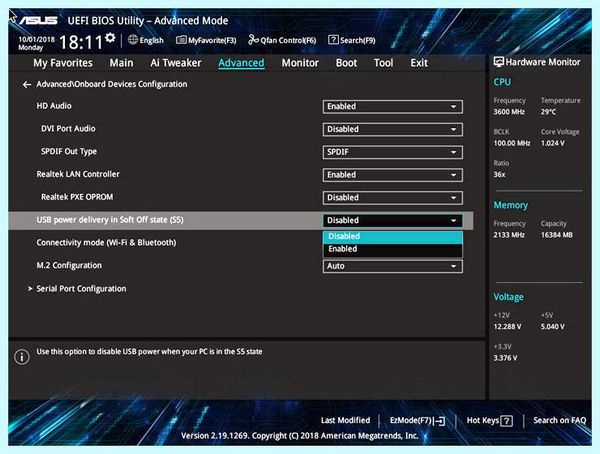The width and height of the screenshot is (600, 454).
Task: Click the globe language icon
Action: pyautogui.click(x=133, y=40)
